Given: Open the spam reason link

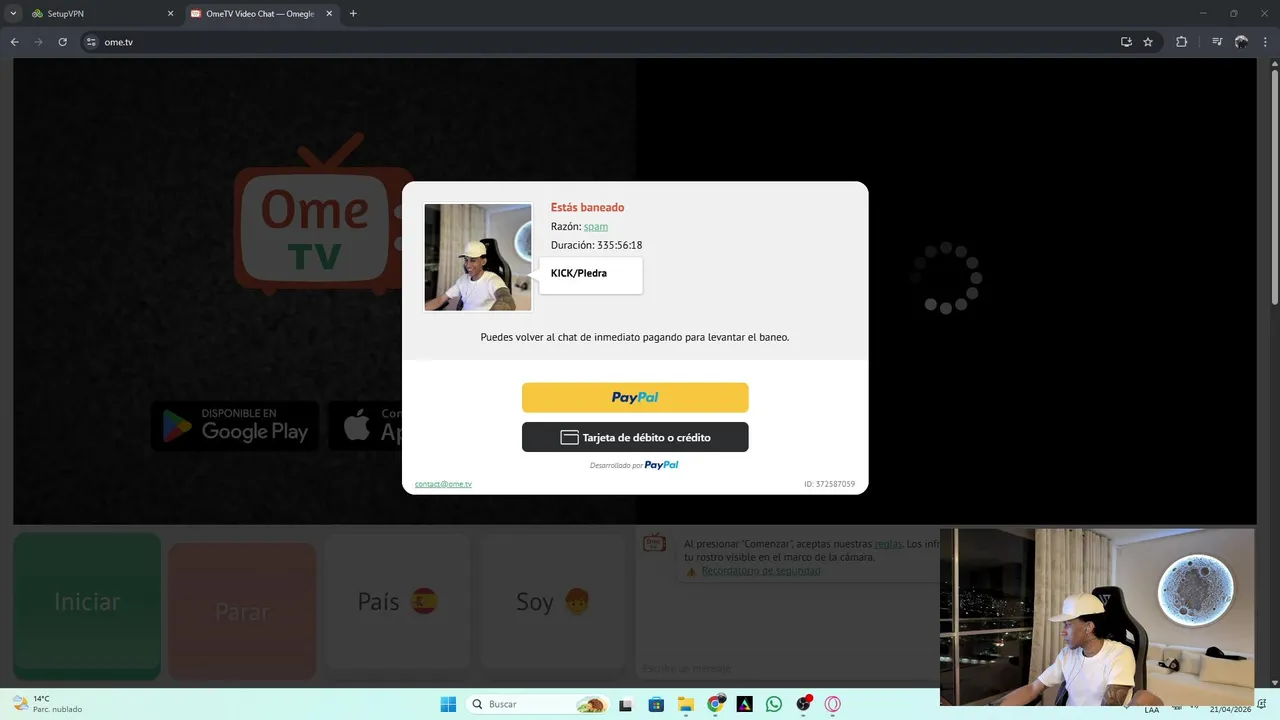Looking at the screenshot, I should click(x=596, y=227).
